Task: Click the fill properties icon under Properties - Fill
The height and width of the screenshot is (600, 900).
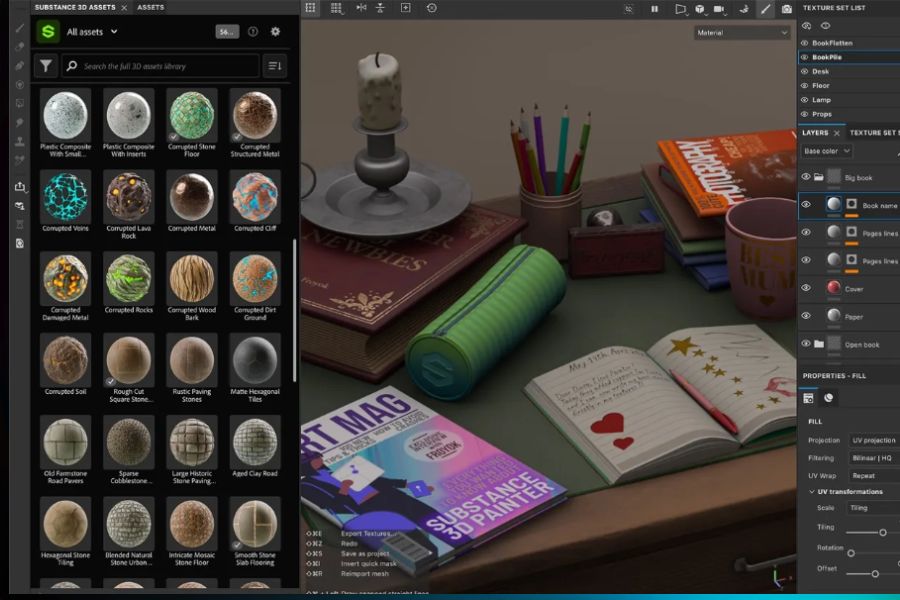Action: coord(808,398)
